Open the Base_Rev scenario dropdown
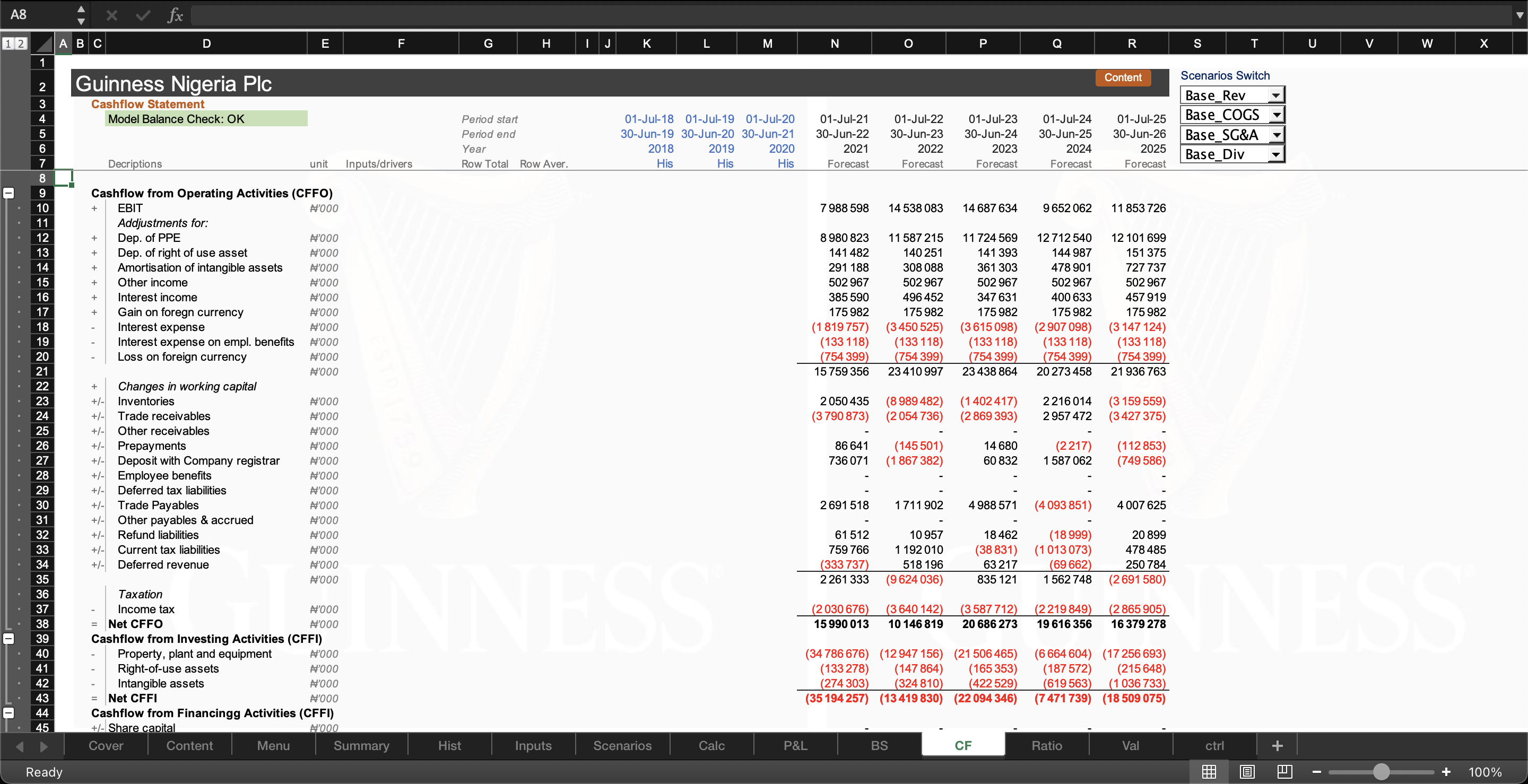Viewport: 1528px width, 784px height. coord(1275,95)
